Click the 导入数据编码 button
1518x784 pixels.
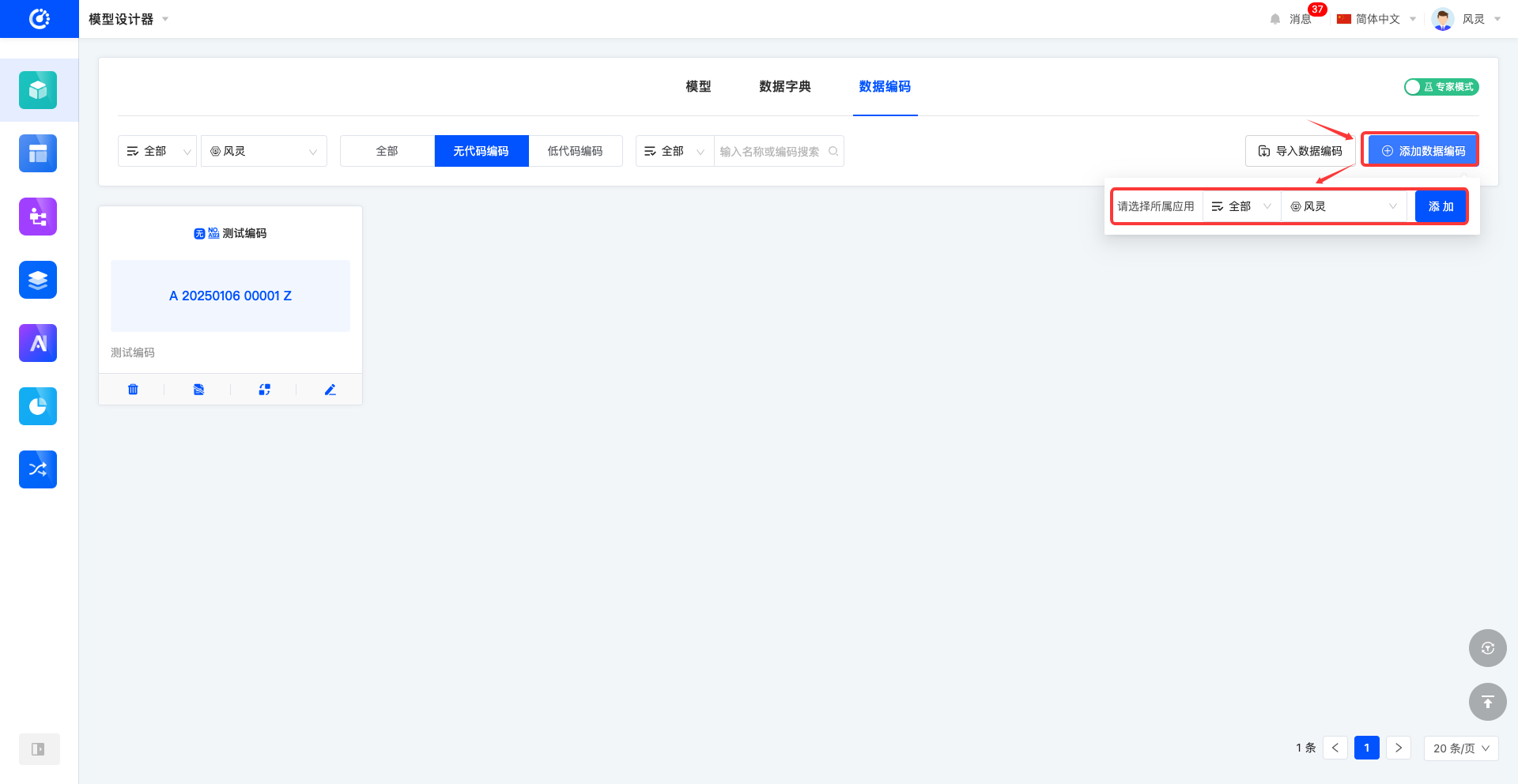(1300, 151)
